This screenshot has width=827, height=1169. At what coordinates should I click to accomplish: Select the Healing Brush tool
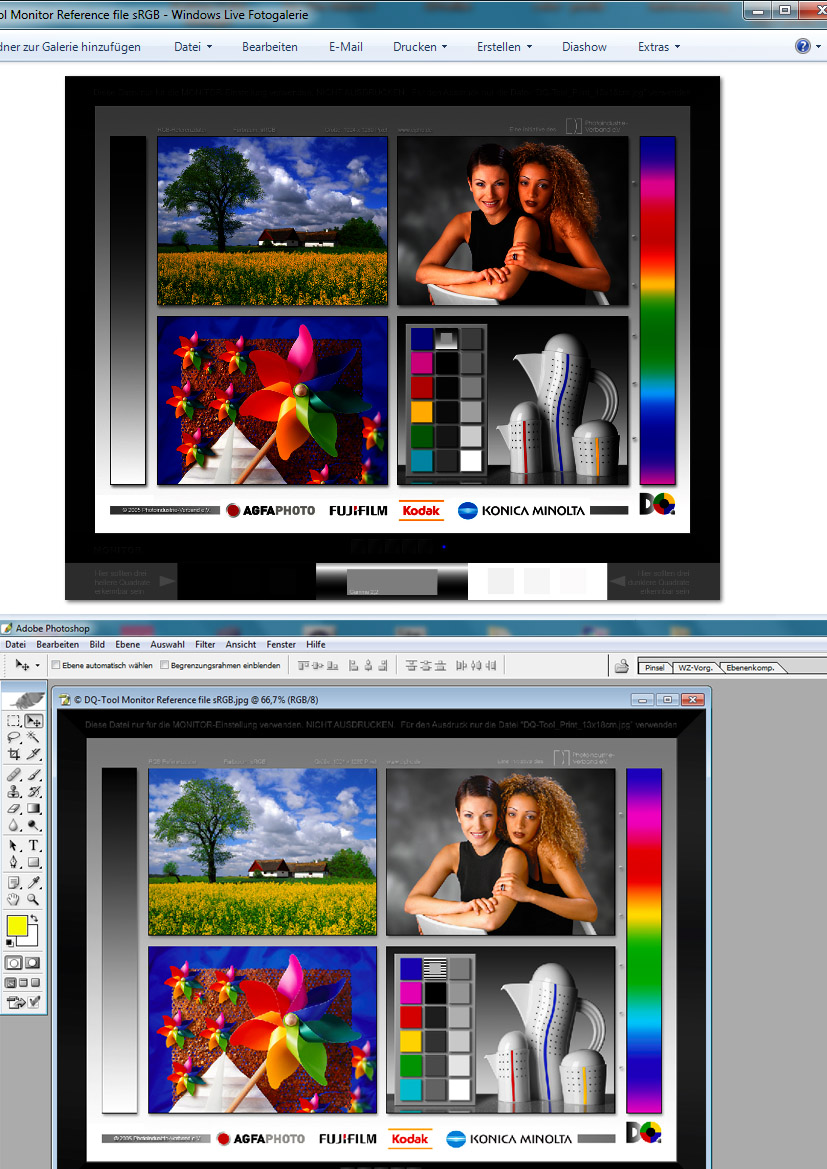pyautogui.click(x=13, y=775)
